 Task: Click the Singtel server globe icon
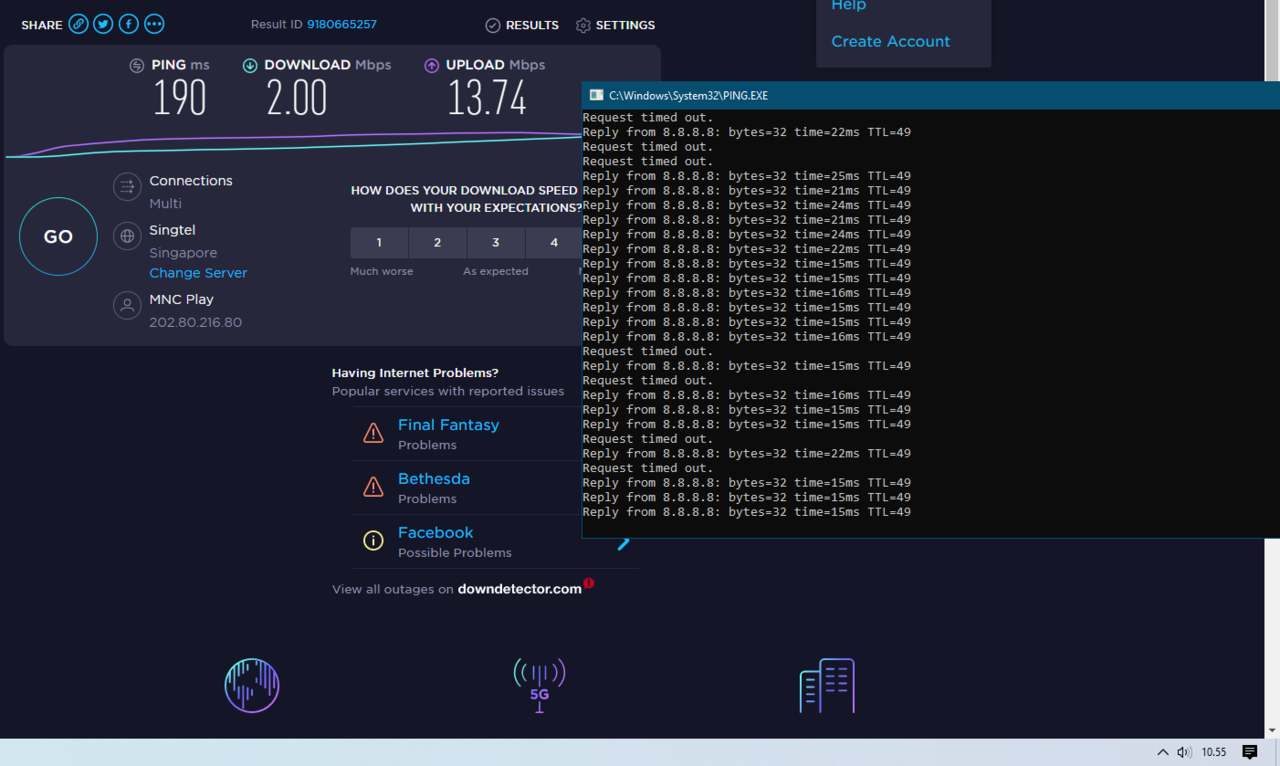pos(127,236)
